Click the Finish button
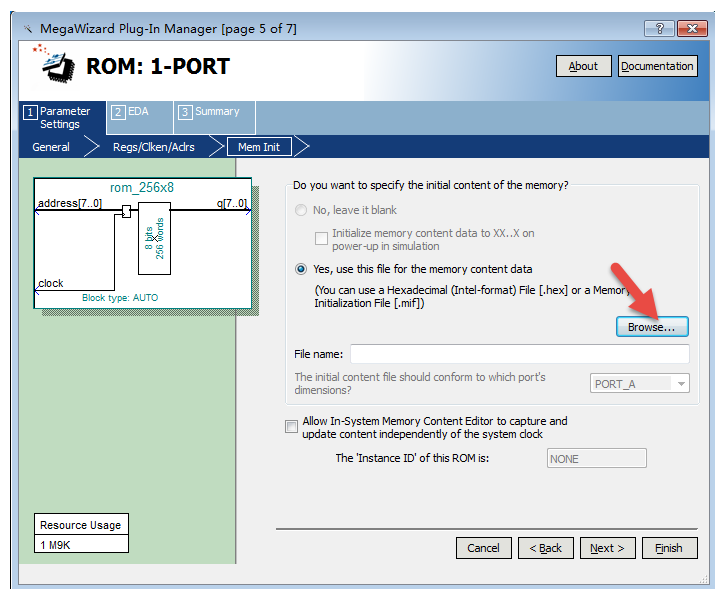 click(x=670, y=548)
